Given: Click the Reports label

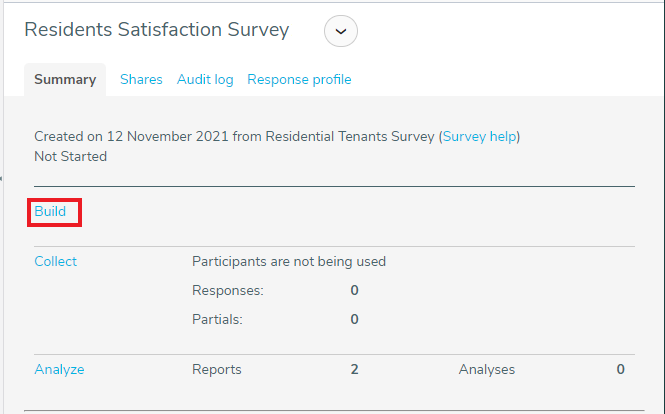Looking at the screenshot, I should (217, 369).
